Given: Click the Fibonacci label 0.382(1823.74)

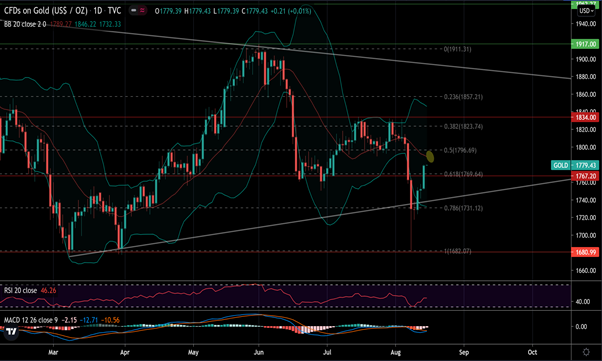Looking at the screenshot, I should click(463, 126).
